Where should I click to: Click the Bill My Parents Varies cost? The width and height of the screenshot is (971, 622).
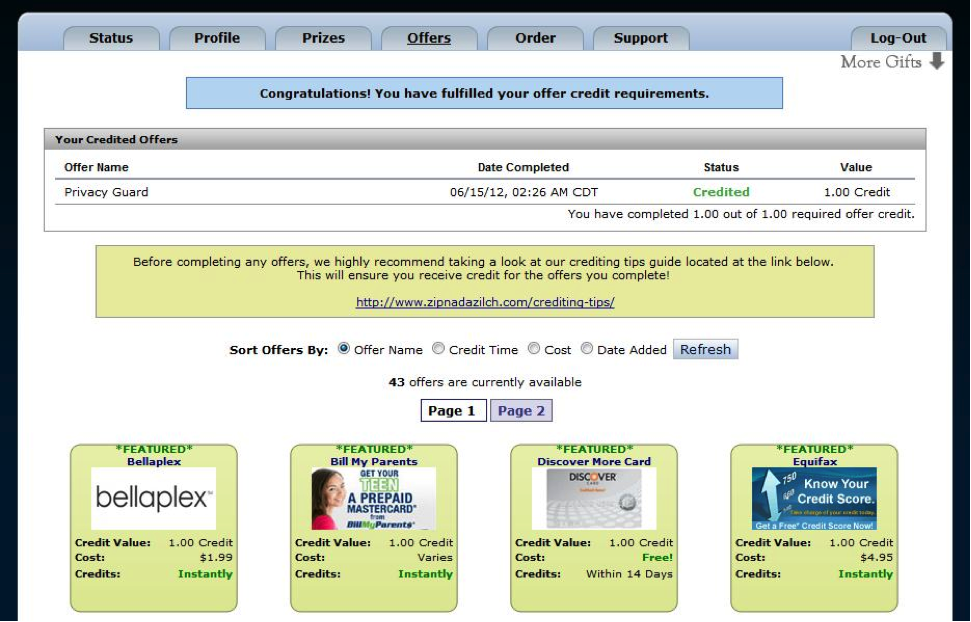(x=435, y=558)
